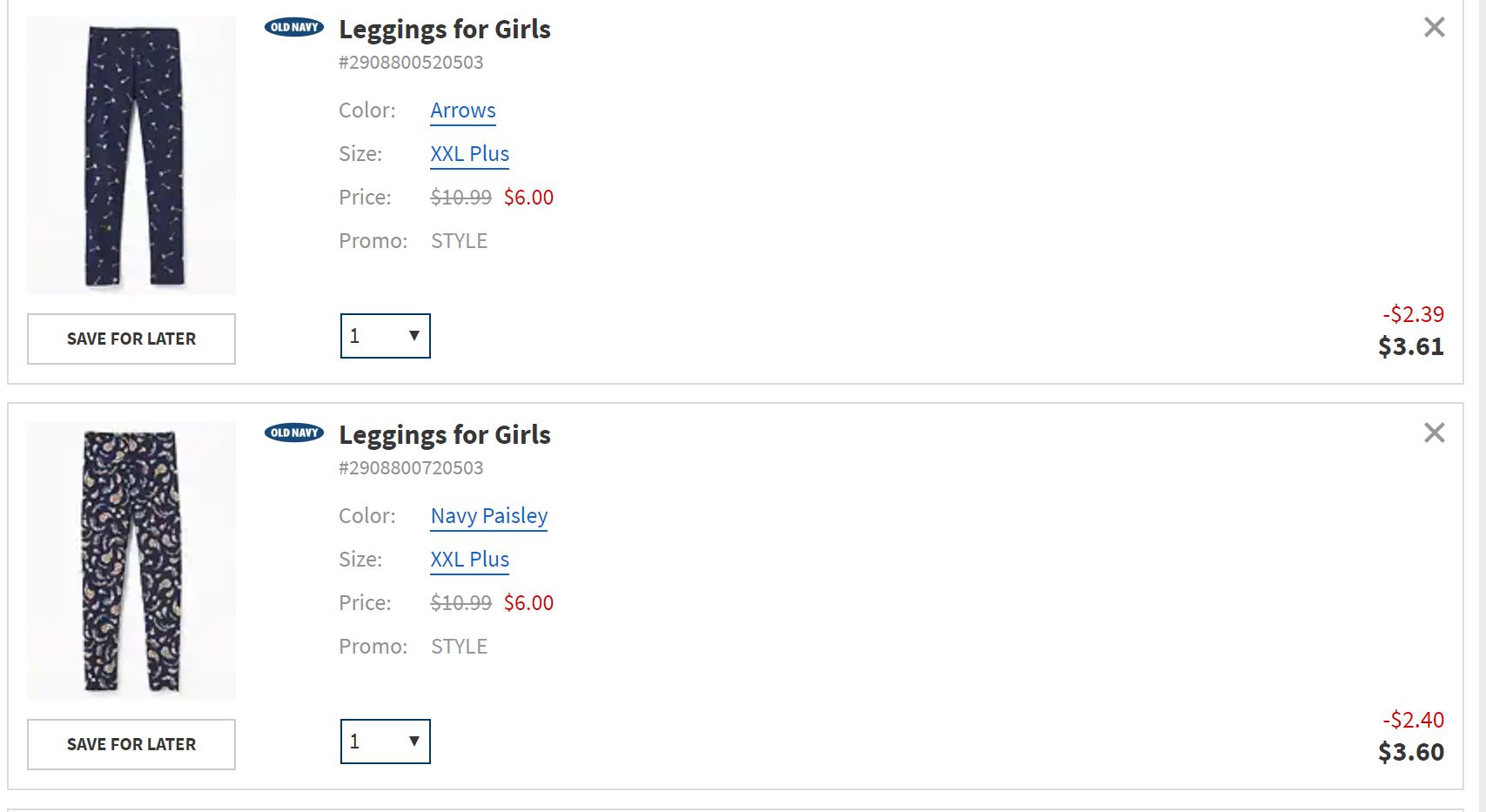Save the Navy Paisley leggings for later
This screenshot has width=1486, height=812.
pos(131,744)
